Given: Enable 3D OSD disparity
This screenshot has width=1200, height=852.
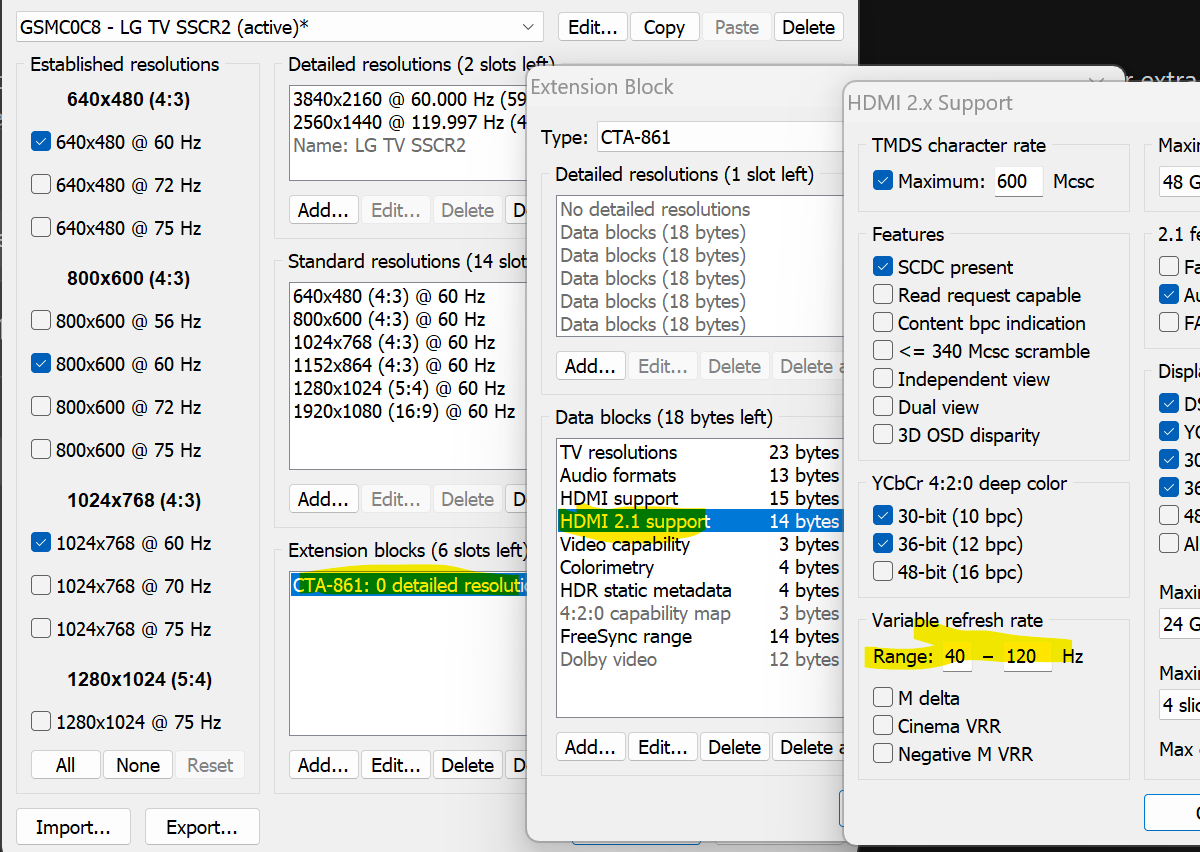Looking at the screenshot, I should (x=883, y=435).
